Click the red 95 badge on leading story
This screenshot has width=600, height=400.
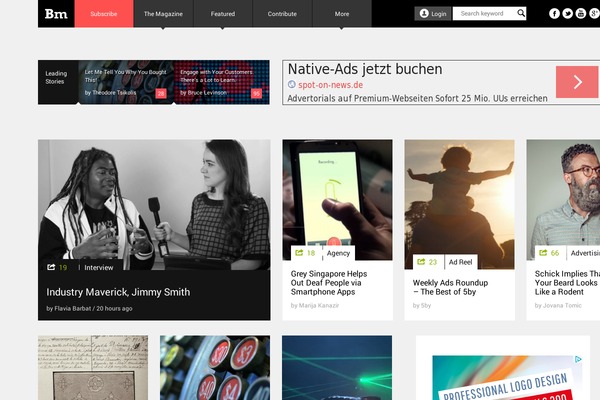[256, 93]
